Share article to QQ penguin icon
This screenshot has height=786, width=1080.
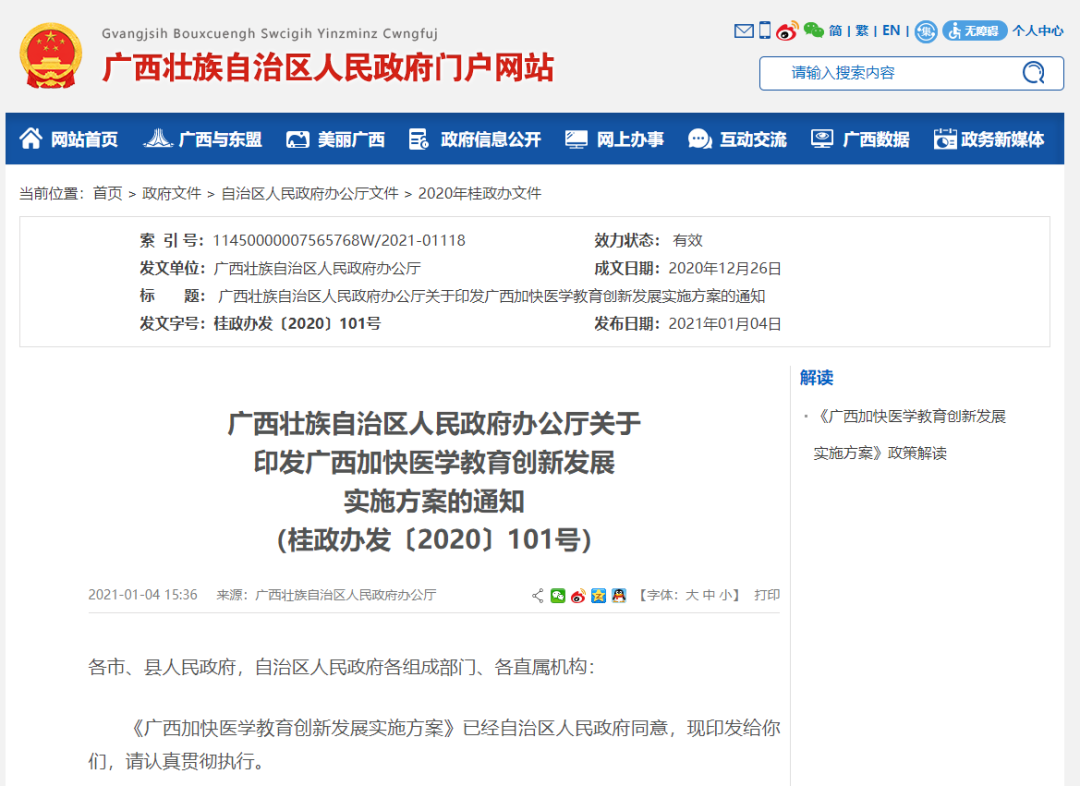(x=619, y=595)
